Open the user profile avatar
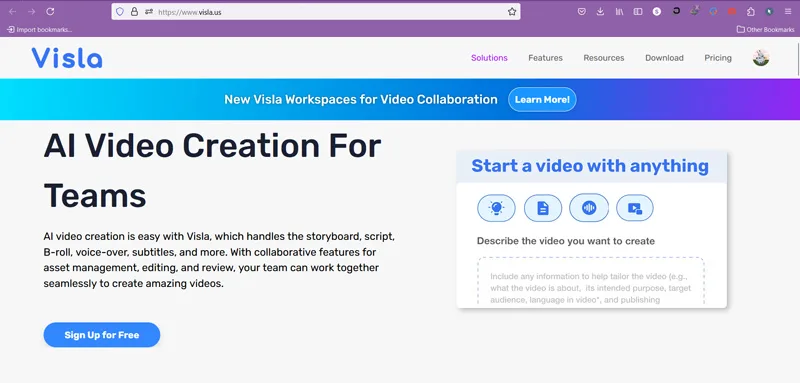This screenshot has width=800, height=383. [761, 58]
